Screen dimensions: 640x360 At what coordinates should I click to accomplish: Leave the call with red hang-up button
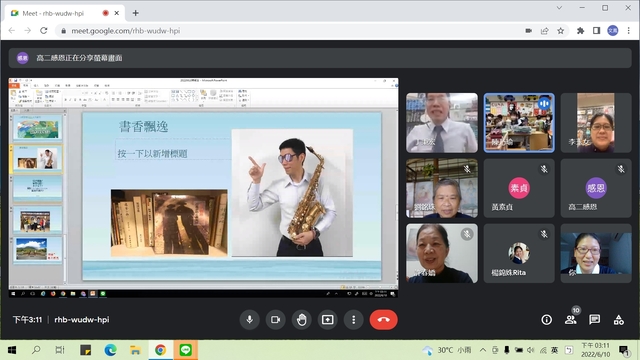(x=383, y=320)
